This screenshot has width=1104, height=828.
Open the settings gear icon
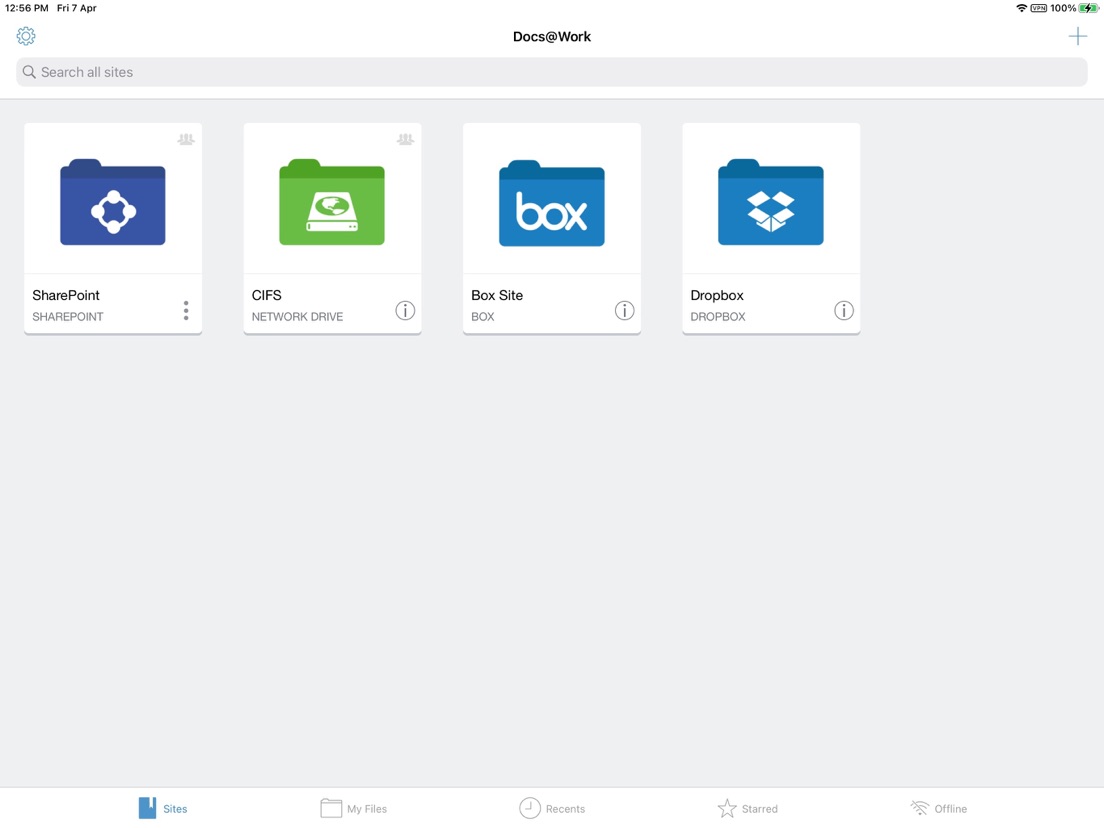coord(26,36)
